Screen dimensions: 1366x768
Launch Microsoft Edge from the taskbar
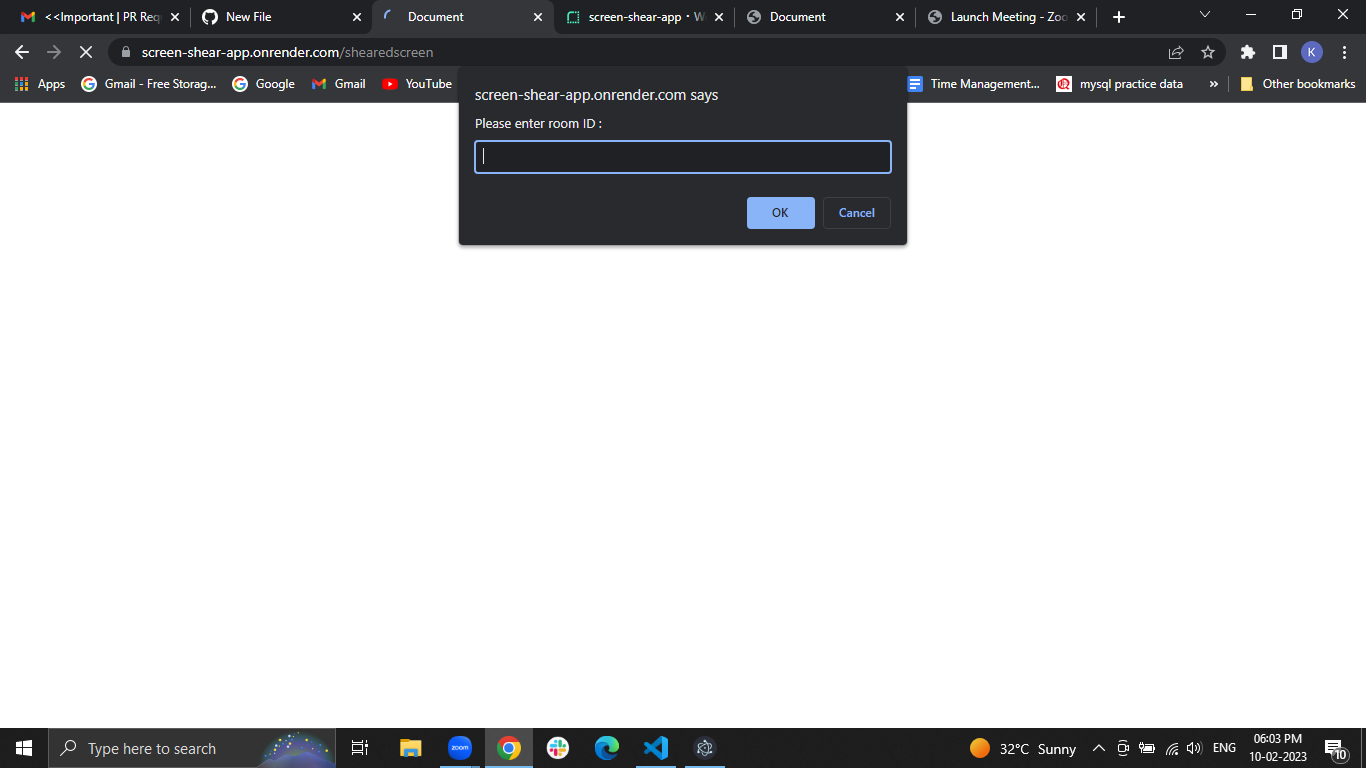click(607, 748)
